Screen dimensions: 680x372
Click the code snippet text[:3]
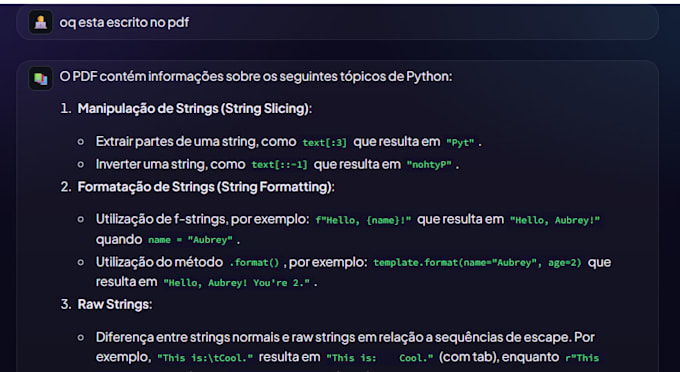point(325,143)
